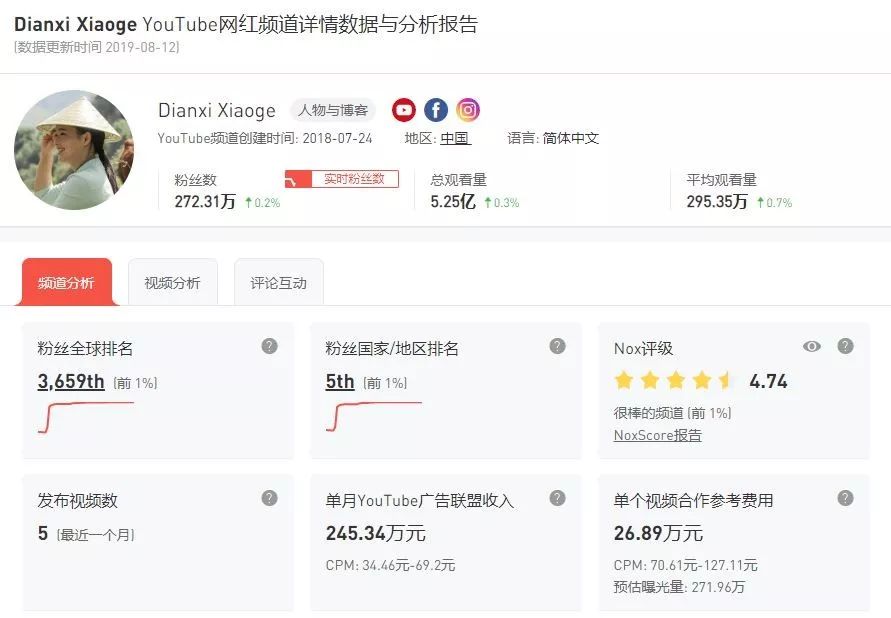891x618 pixels.
Task: Switch to the 视频分析 tab
Action: click(x=172, y=283)
